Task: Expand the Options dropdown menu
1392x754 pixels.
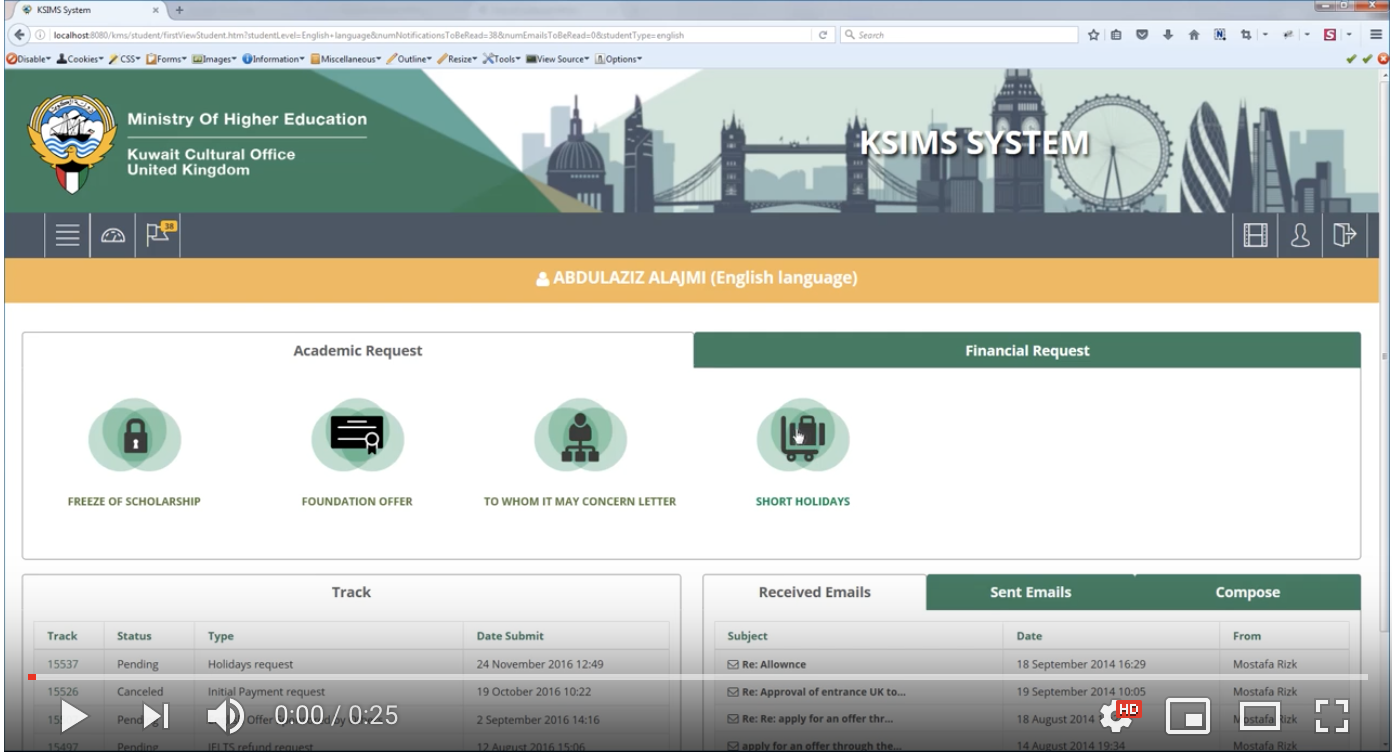Action: pyautogui.click(x=618, y=59)
